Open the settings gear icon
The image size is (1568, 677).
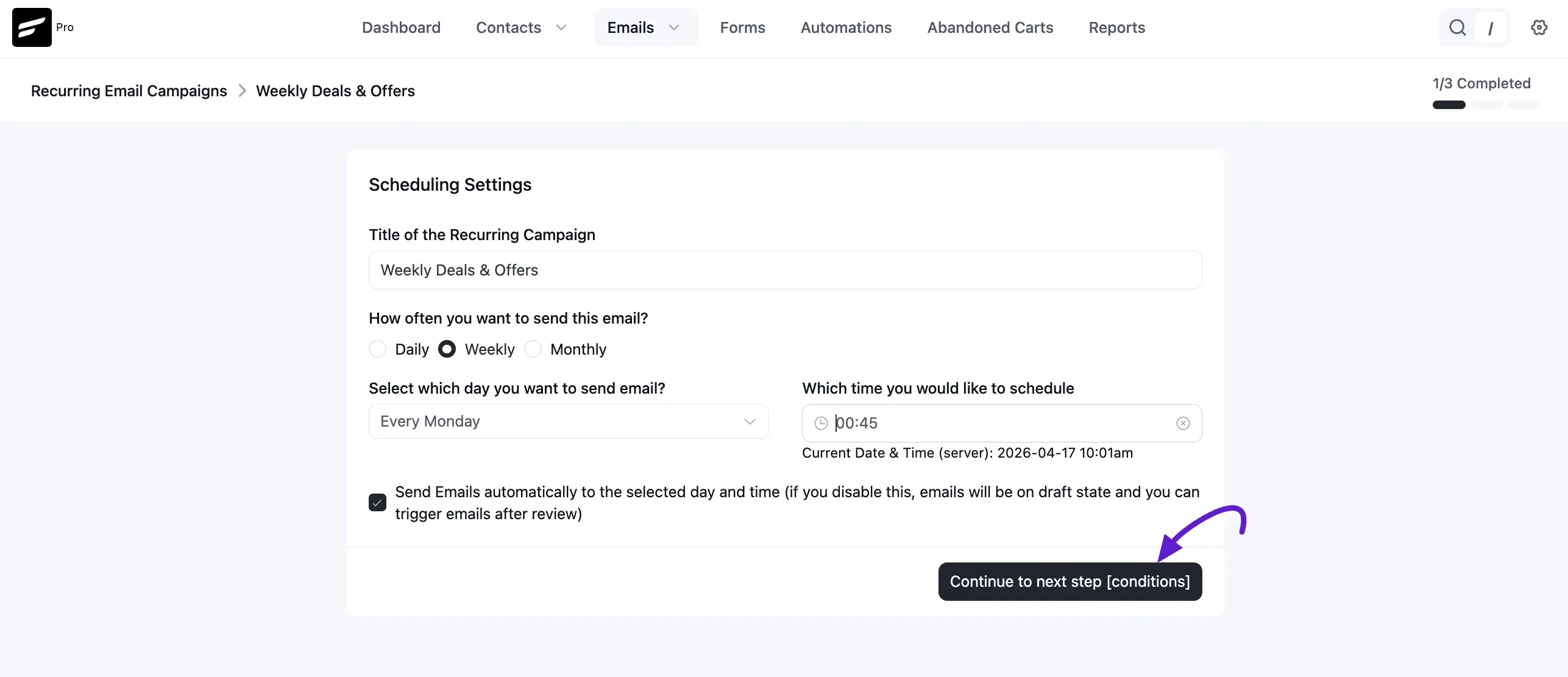[x=1539, y=27]
